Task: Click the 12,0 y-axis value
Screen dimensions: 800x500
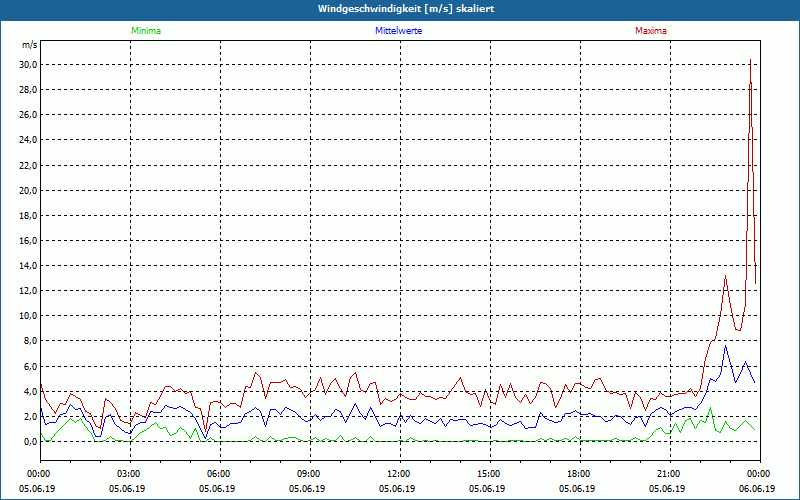Action: click(30, 291)
